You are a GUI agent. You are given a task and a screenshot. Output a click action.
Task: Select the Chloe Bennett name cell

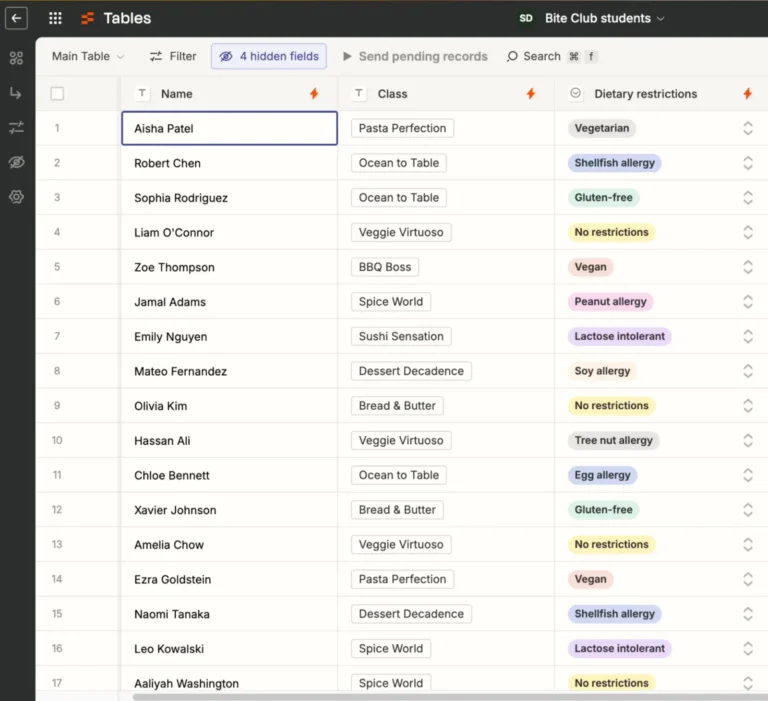(229, 475)
